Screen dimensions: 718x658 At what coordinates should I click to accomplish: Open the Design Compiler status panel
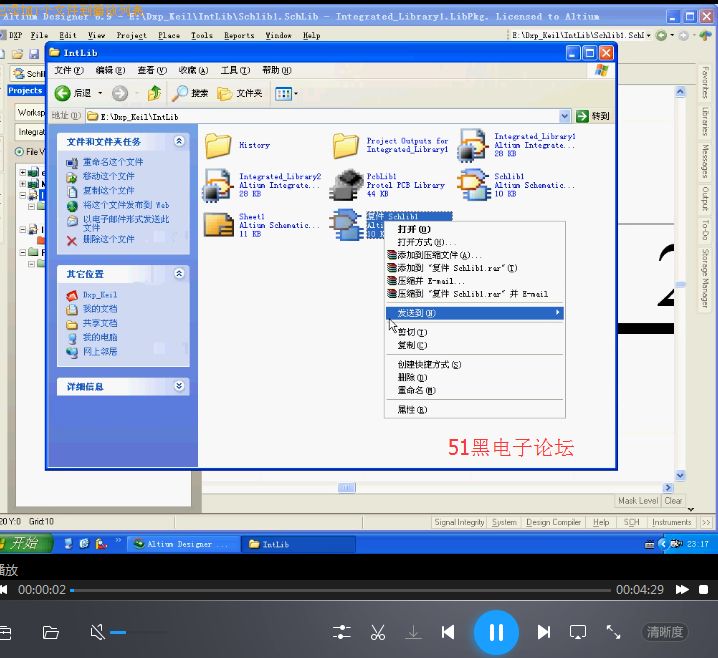[553, 522]
